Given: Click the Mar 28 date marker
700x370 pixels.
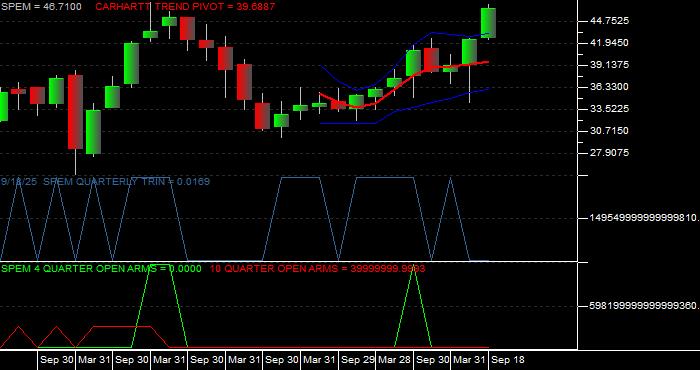Looking at the screenshot, I should (395, 360).
